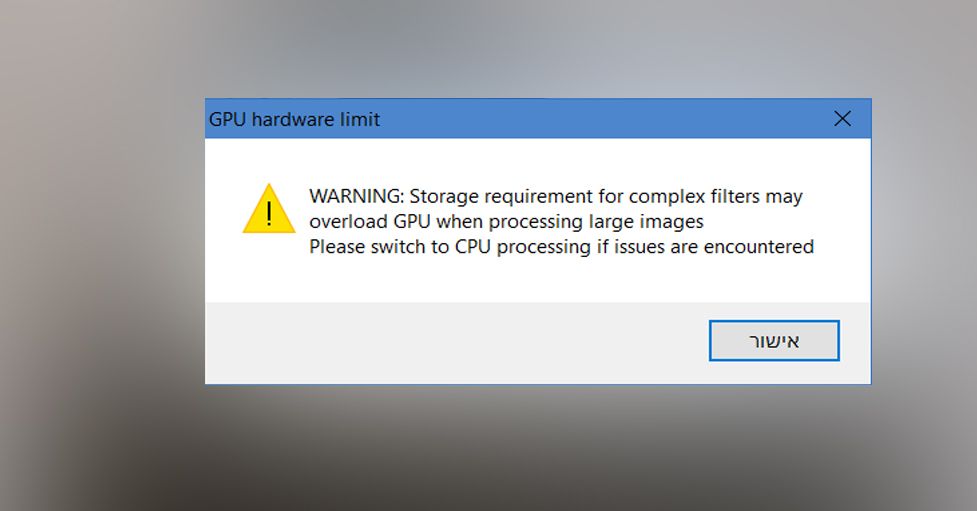Close the GPU hardware limit dialog

pos(842,119)
